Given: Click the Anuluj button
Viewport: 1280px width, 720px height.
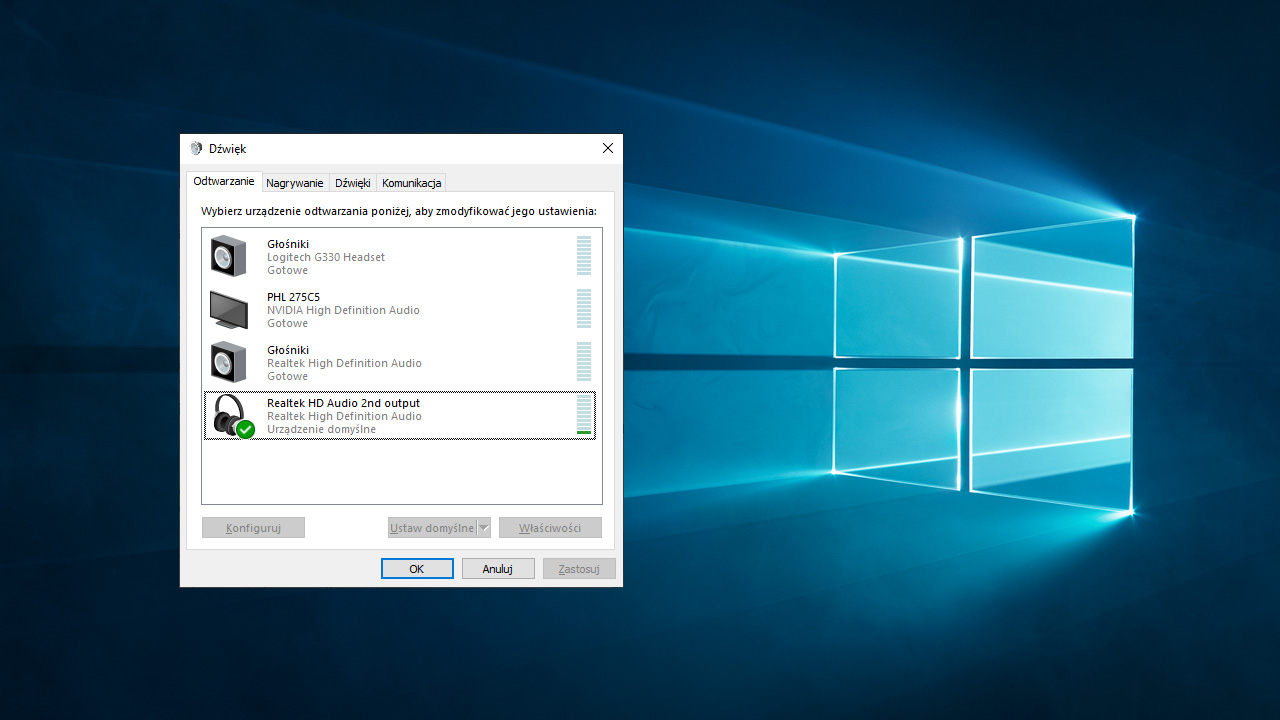Looking at the screenshot, I should pos(498,568).
